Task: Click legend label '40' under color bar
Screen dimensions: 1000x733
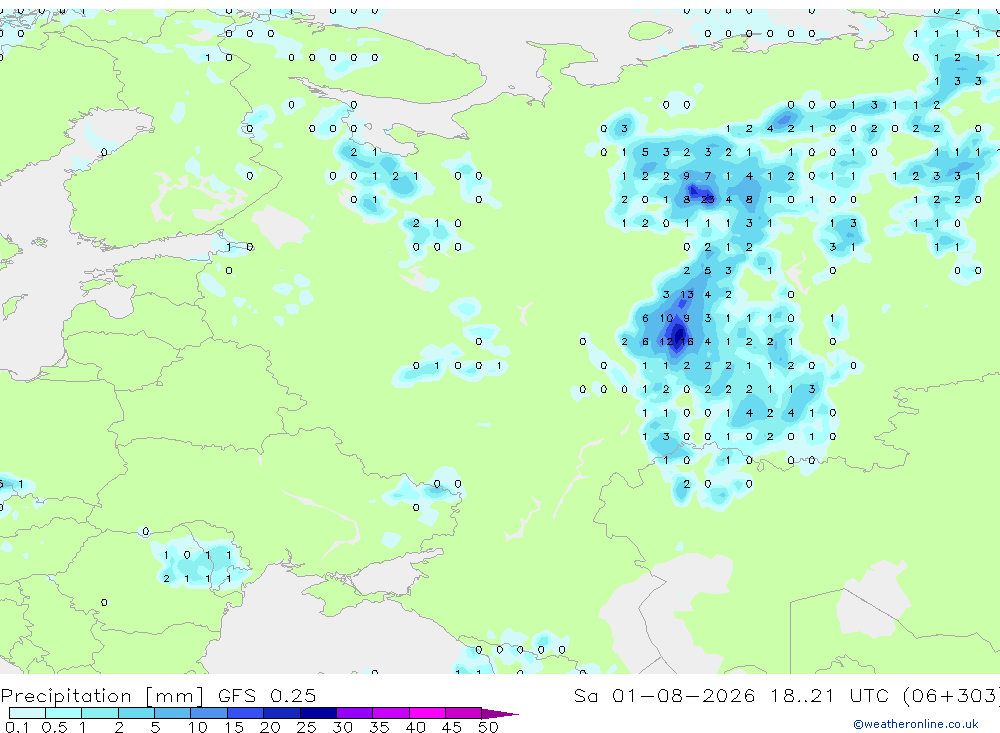Action: click(415, 727)
